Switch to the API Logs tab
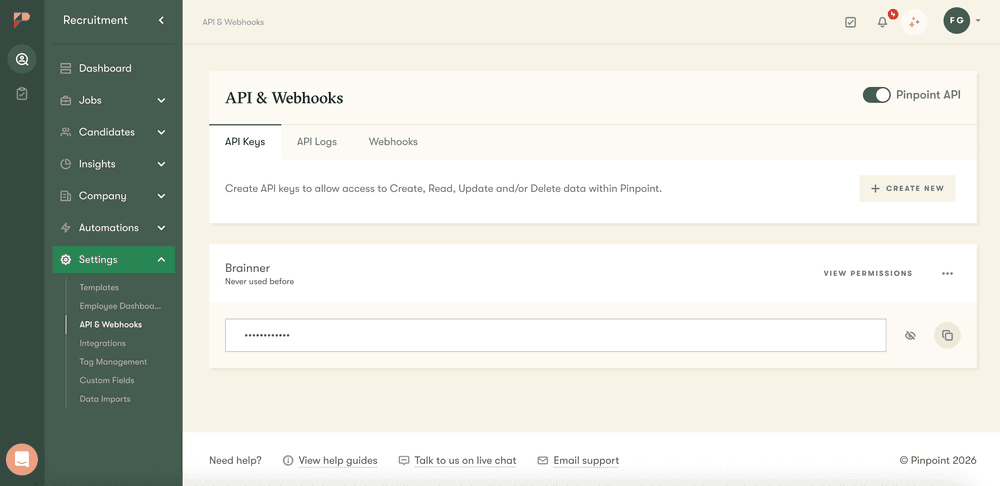This screenshot has width=1000, height=486. [317, 142]
